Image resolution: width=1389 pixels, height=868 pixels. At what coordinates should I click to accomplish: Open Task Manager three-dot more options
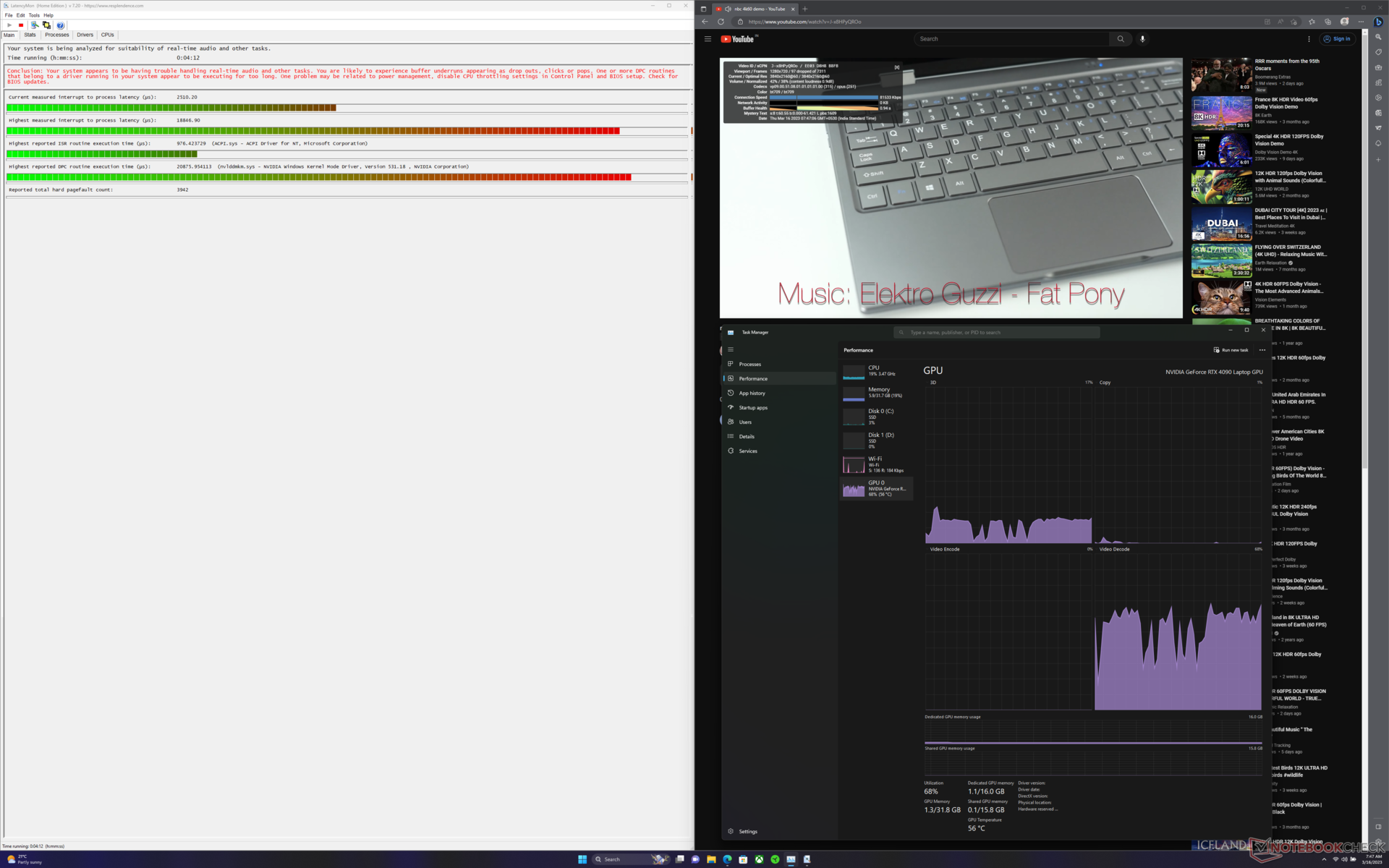click(1262, 350)
